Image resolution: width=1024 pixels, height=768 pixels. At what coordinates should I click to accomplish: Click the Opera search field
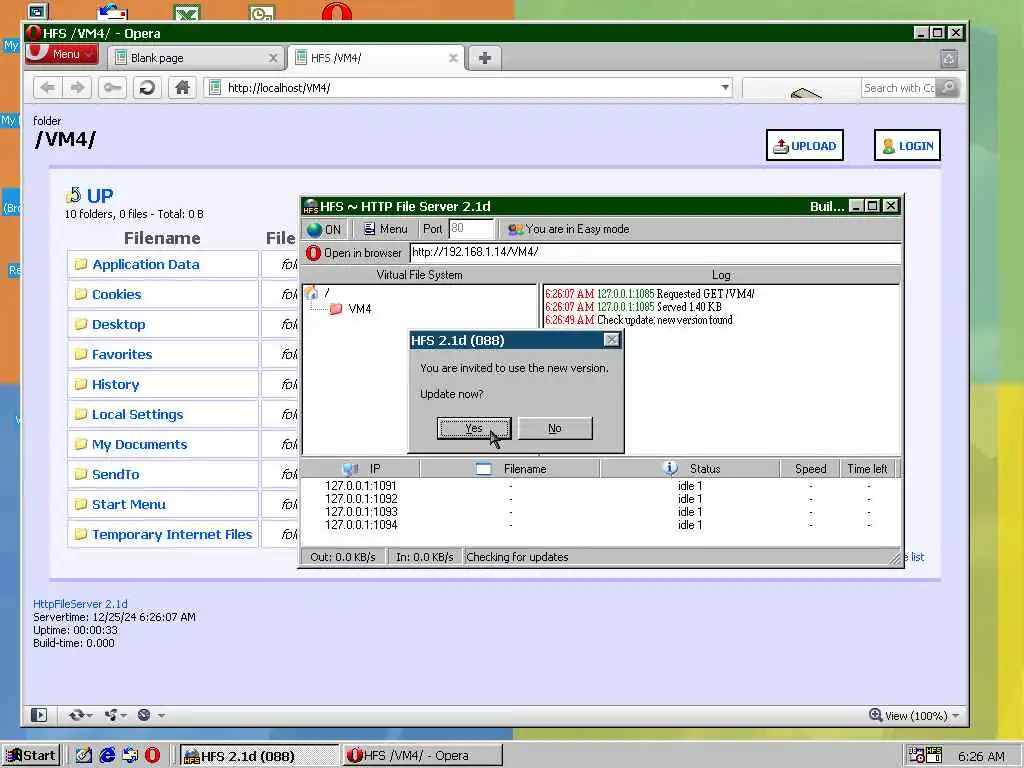click(898, 88)
